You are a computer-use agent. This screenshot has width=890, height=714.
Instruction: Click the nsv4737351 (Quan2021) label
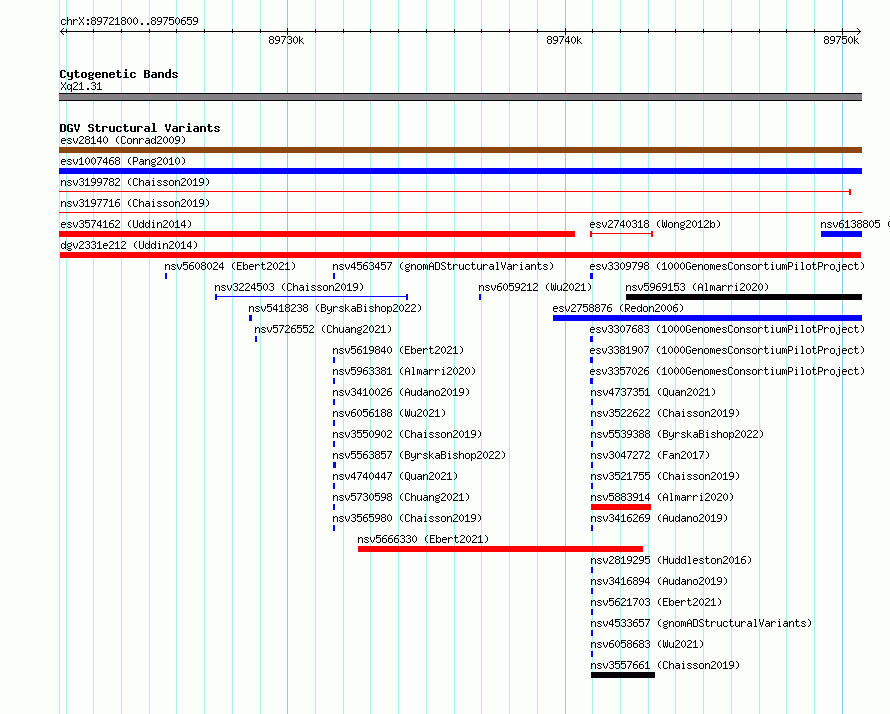[653, 392]
